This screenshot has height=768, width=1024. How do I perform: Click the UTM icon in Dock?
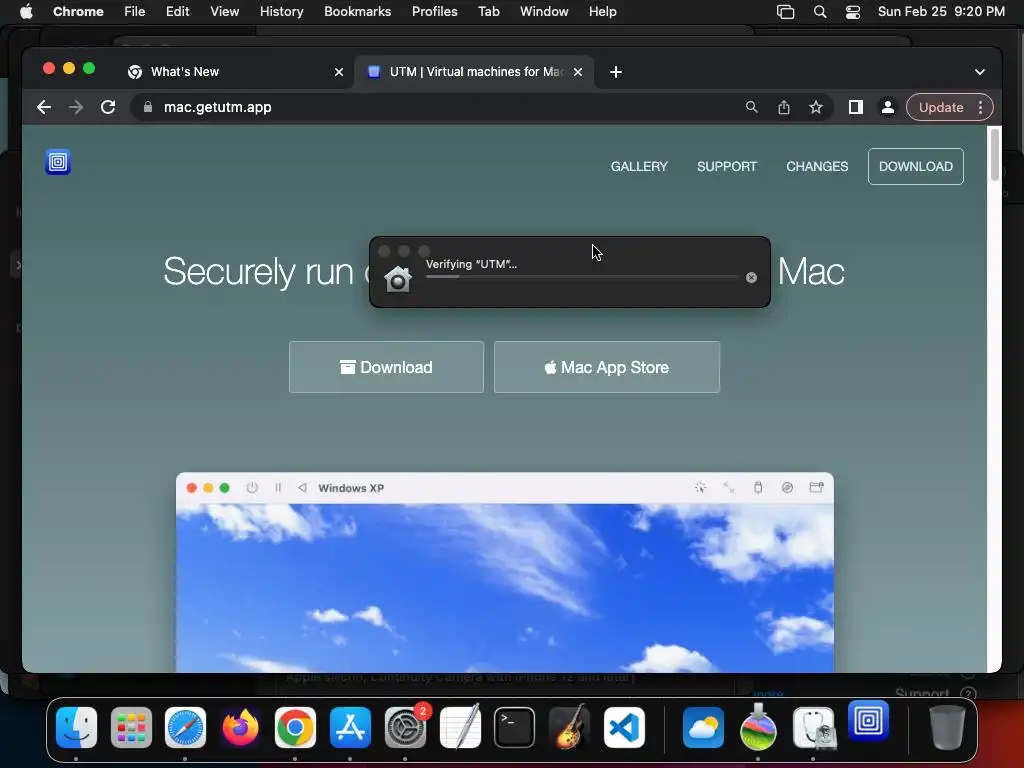tap(869, 721)
